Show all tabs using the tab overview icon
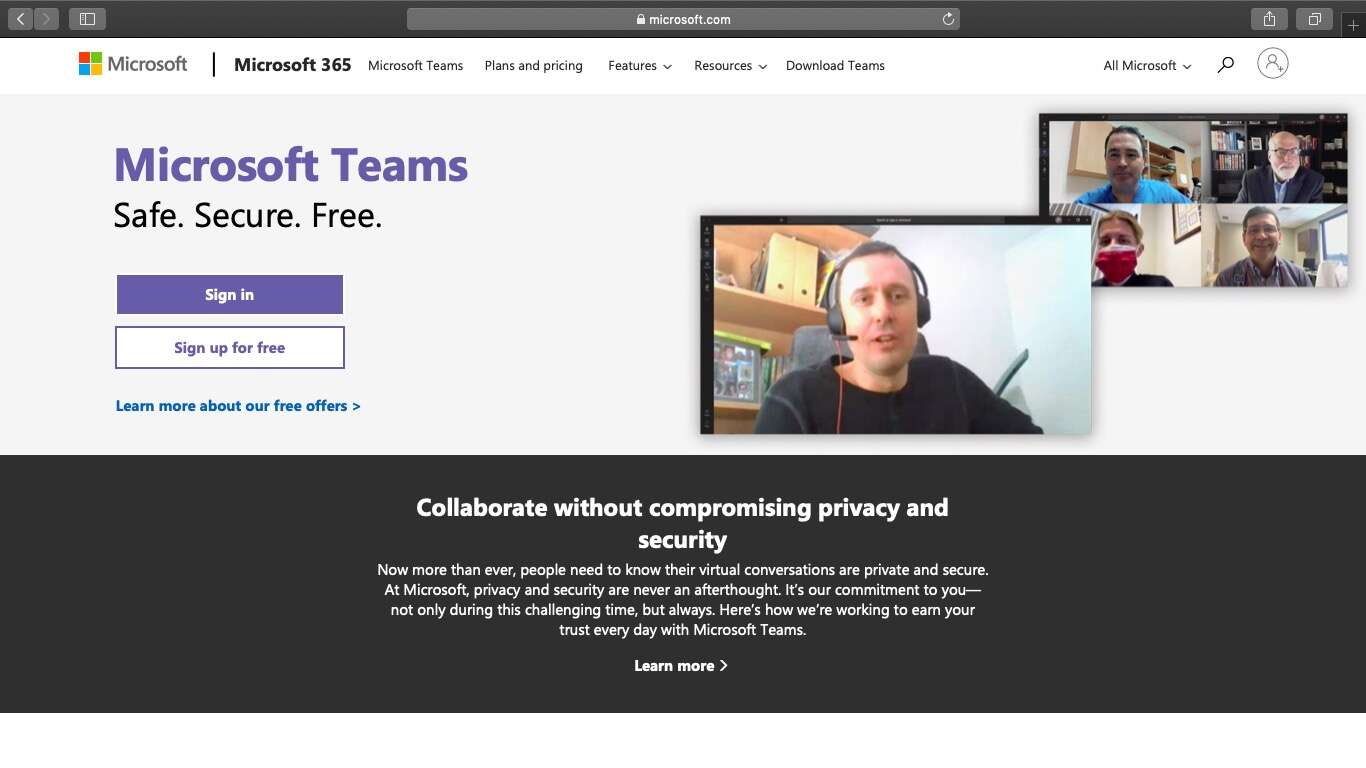Screen dimensions: 1366x768 1314,18
